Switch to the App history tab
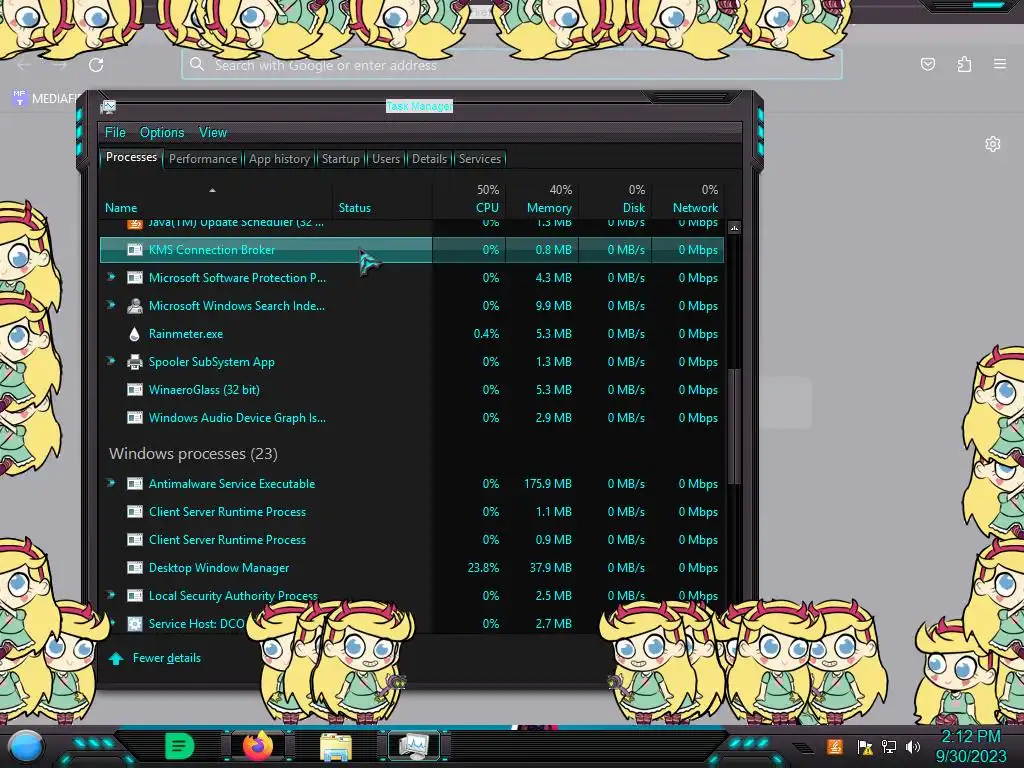Viewport: 1024px width, 768px height. click(x=279, y=159)
